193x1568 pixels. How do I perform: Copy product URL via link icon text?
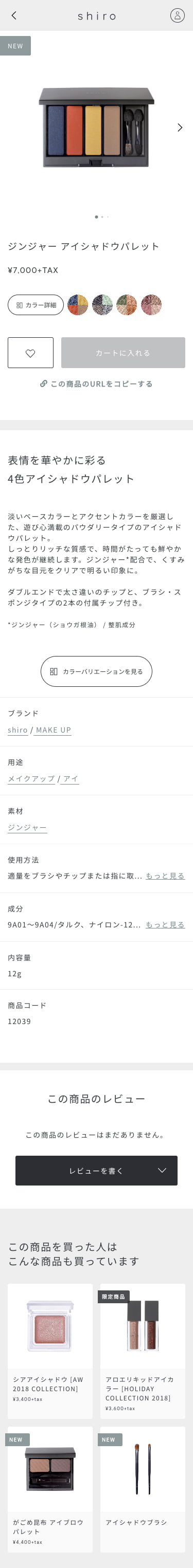96,384
